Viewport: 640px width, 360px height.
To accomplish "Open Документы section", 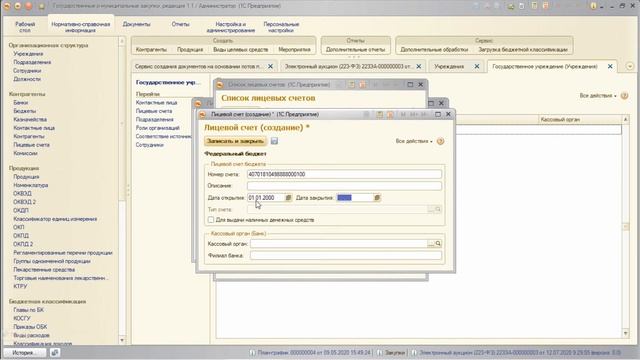I will [x=136, y=24].
